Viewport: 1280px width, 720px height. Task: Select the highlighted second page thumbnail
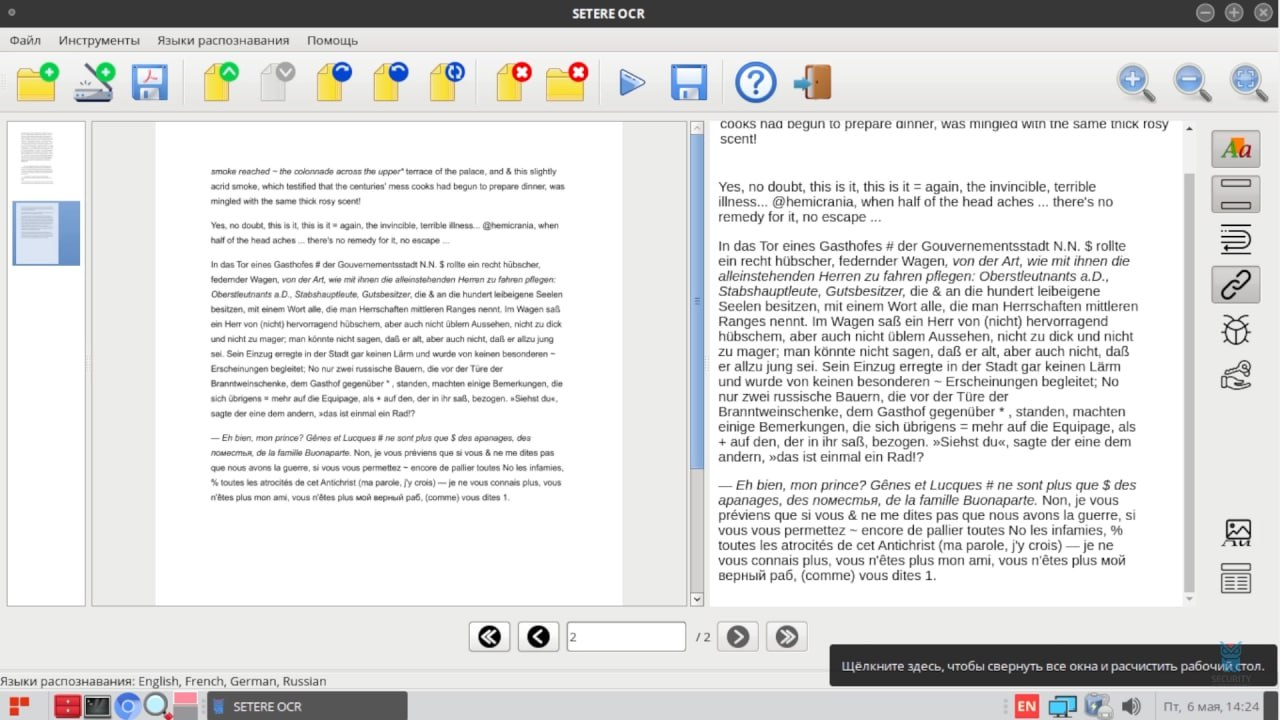coord(46,233)
